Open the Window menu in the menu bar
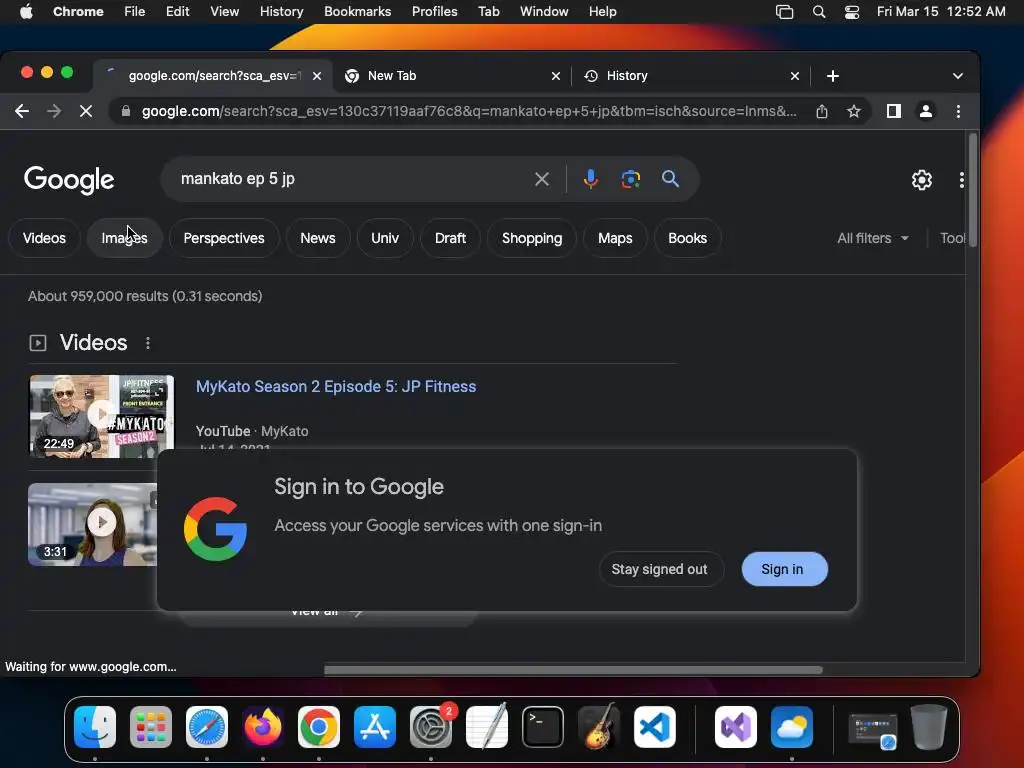The height and width of the screenshot is (768, 1024). pyautogui.click(x=544, y=12)
